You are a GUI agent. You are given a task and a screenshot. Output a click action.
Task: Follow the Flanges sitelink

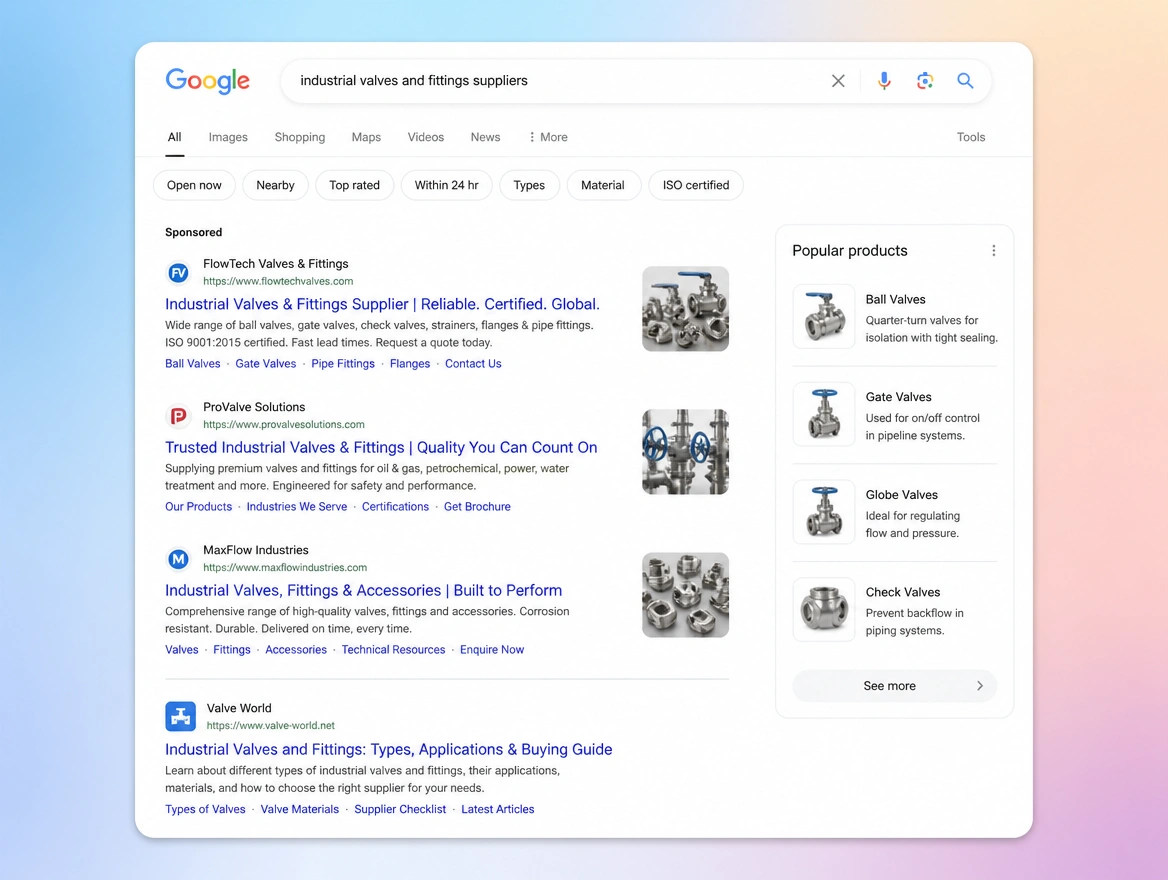(x=410, y=364)
